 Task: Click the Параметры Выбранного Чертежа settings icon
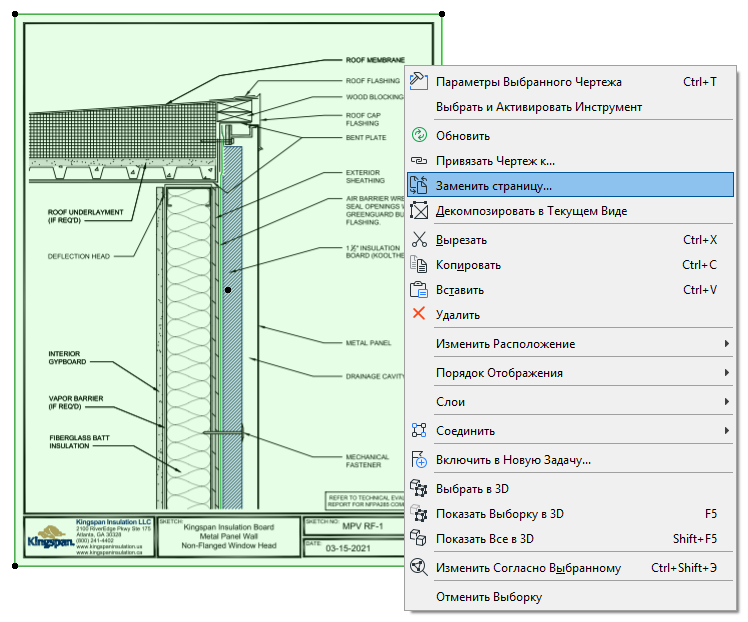(x=420, y=82)
